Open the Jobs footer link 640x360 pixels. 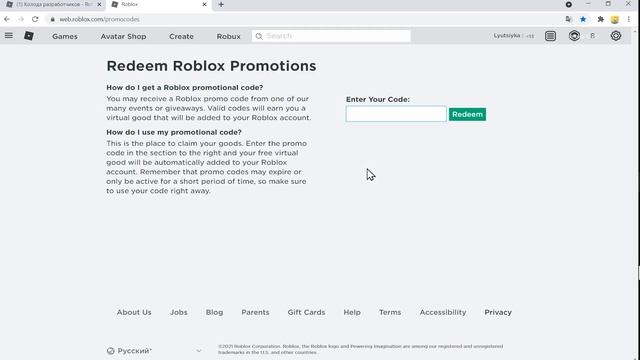coord(179,312)
